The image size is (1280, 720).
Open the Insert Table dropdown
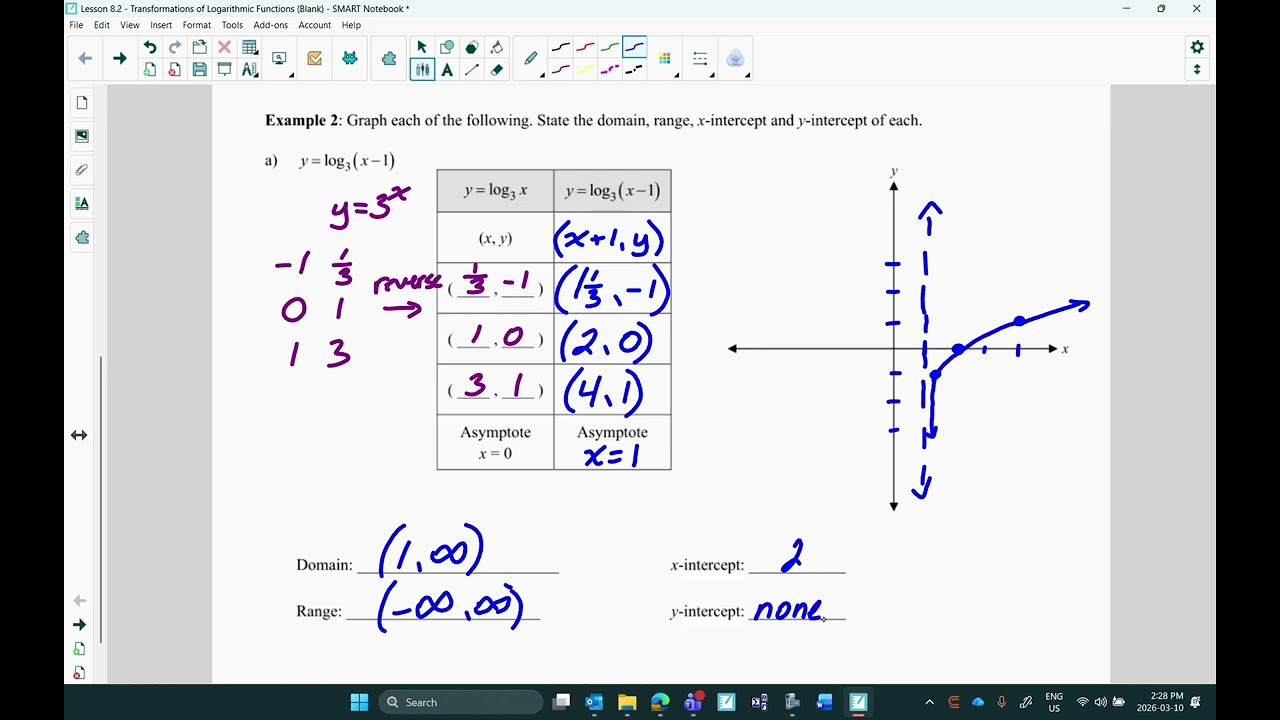click(x=250, y=47)
